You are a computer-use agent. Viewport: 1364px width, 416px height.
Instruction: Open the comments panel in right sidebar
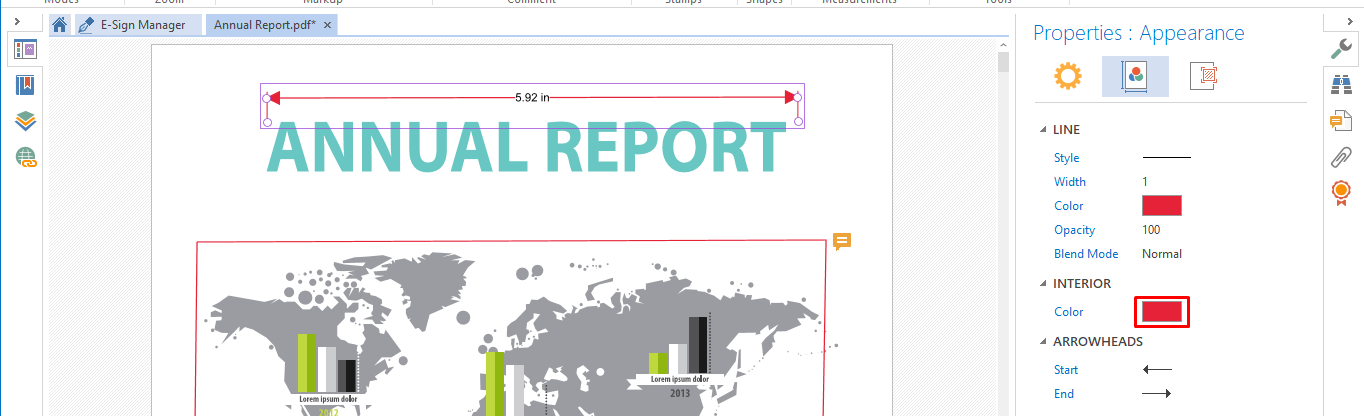(x=1341, y=121)
